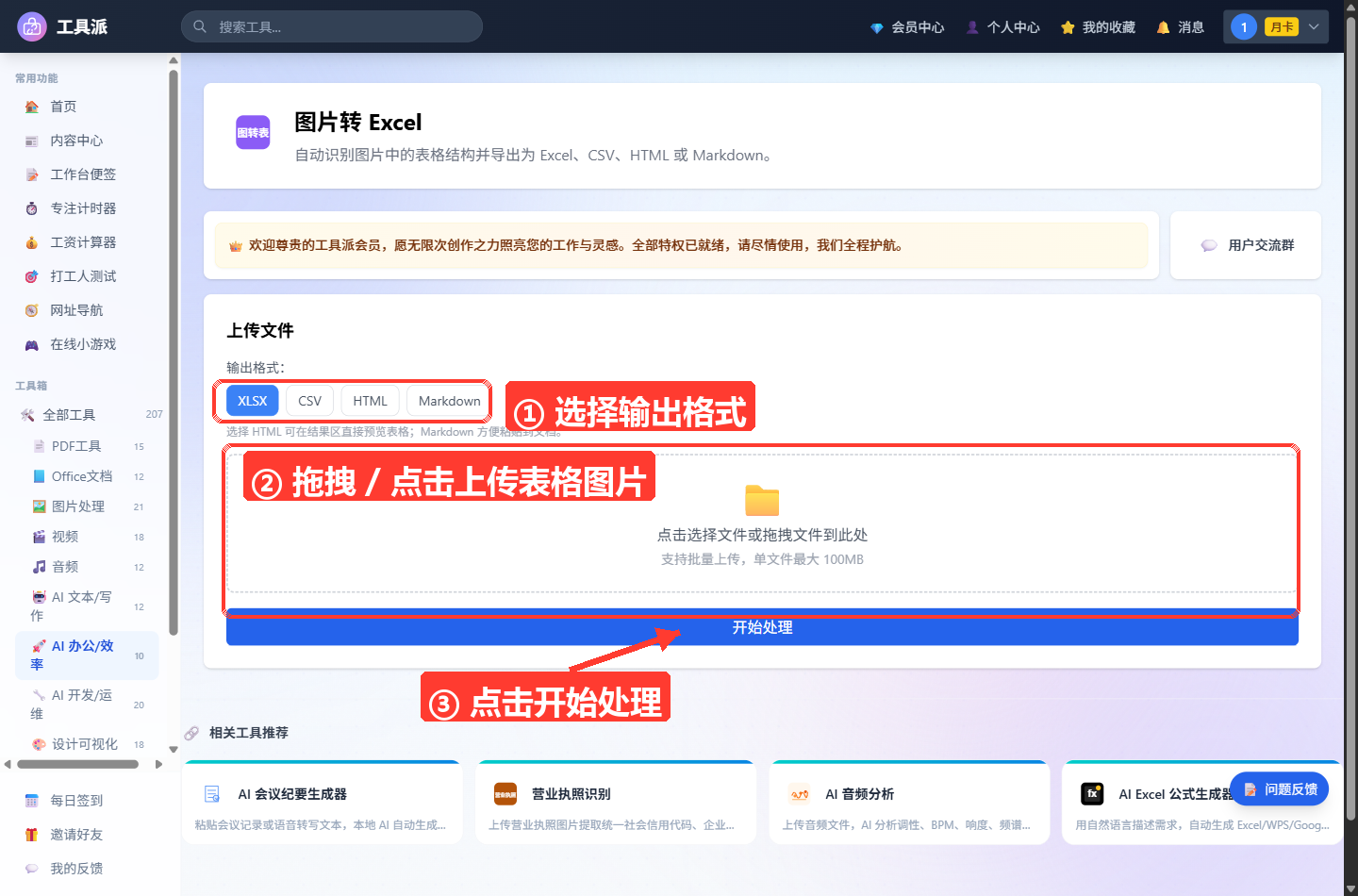Click the file upload drop zone
This screenshot has width=1358, height=896.
[762, 523]
